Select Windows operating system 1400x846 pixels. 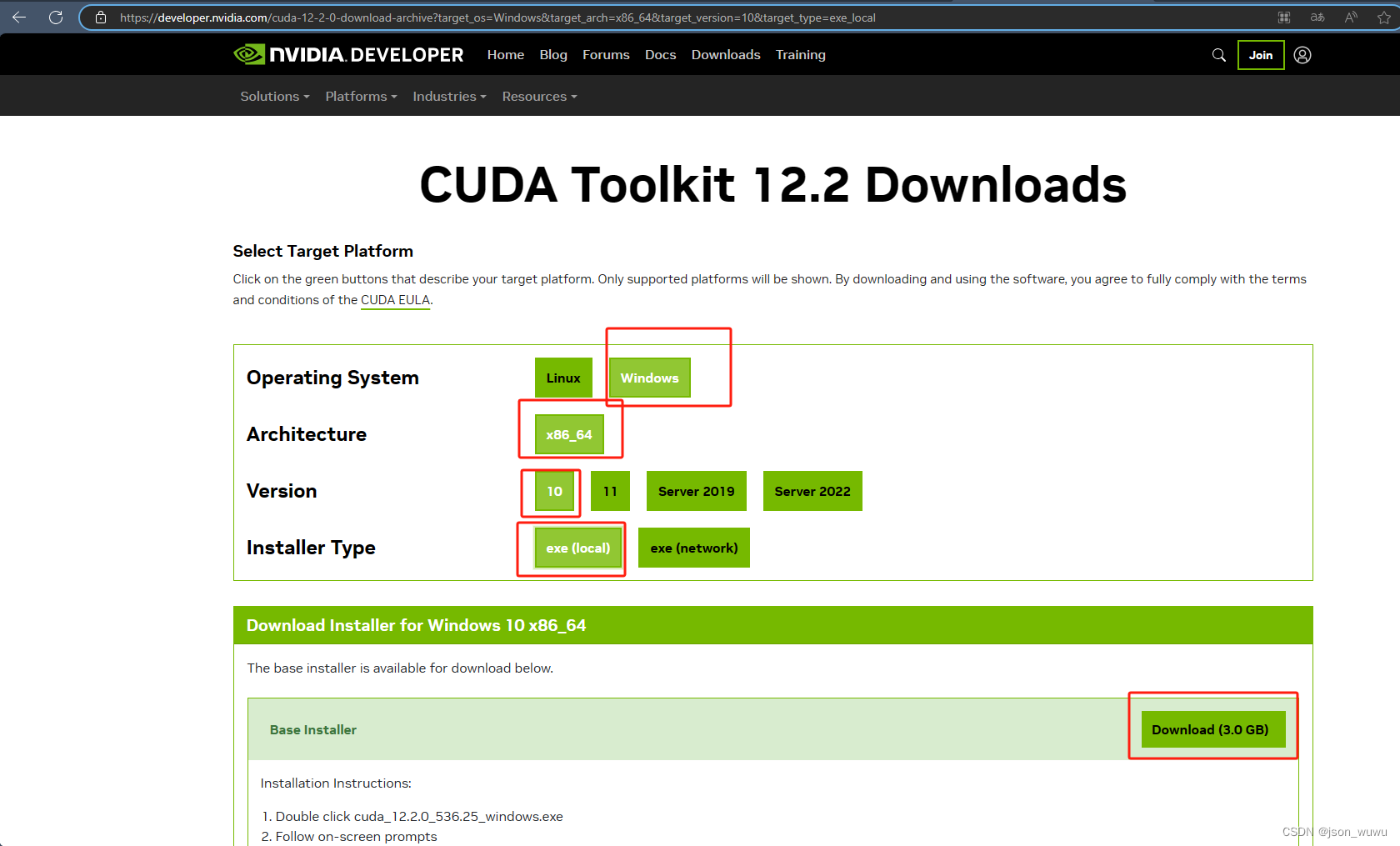tap(650, 378)
